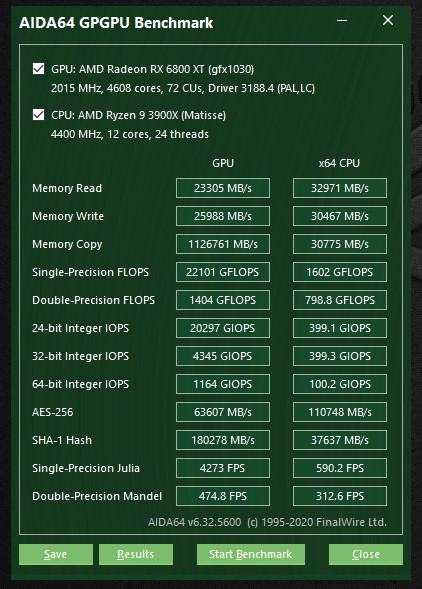Viewport: 422px width, 589px height.
Task: Toggle the CPU AMD Ryzen 9 3900X checkbox
Action: (x=38, y=115)
